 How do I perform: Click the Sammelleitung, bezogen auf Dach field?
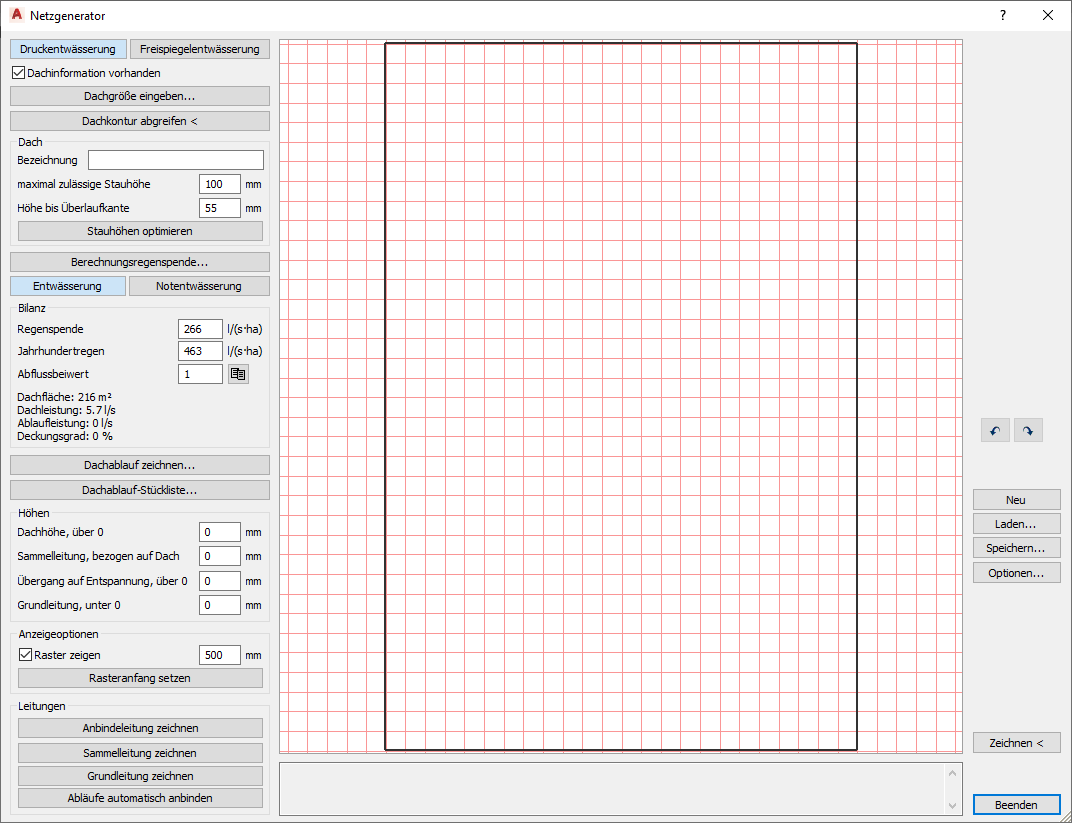tap(219, 556)
